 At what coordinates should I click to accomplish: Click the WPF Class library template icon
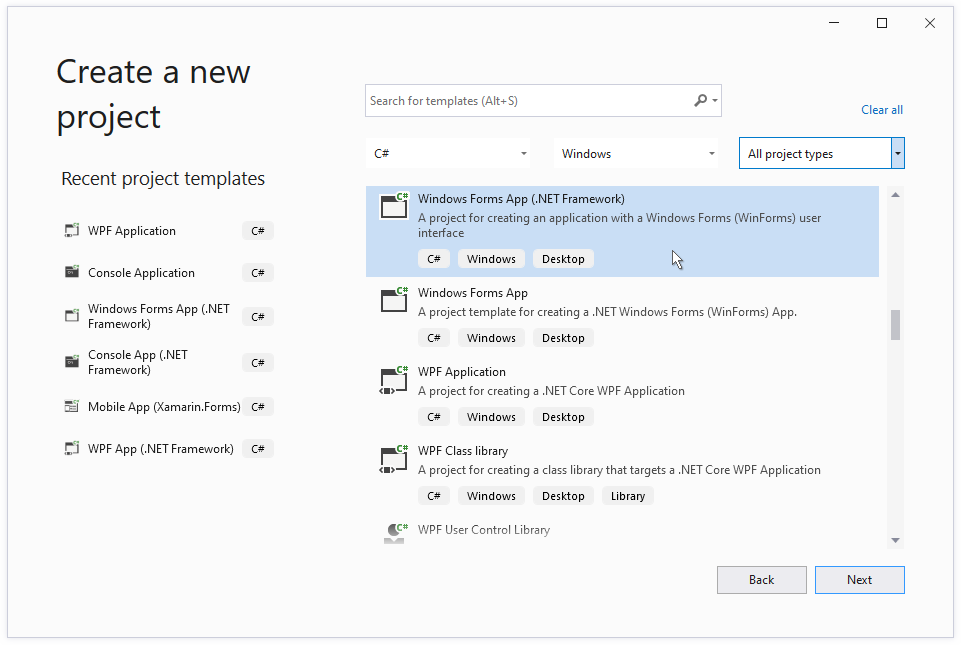(394, 458)
